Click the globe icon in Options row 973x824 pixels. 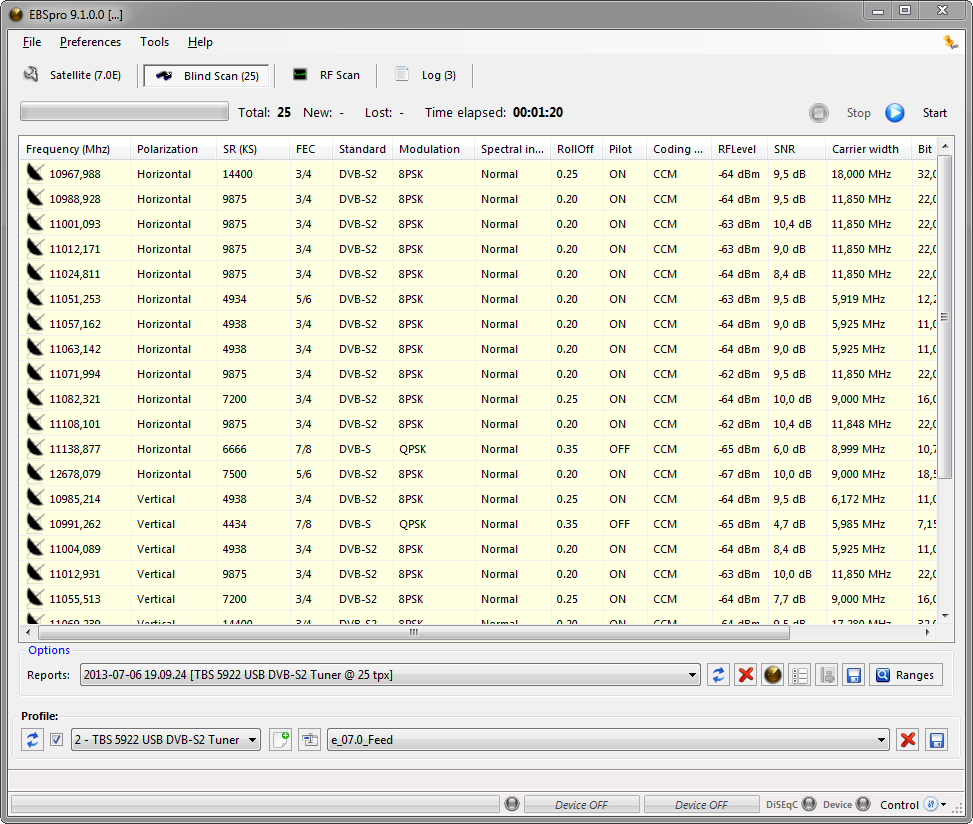[773, 674]
